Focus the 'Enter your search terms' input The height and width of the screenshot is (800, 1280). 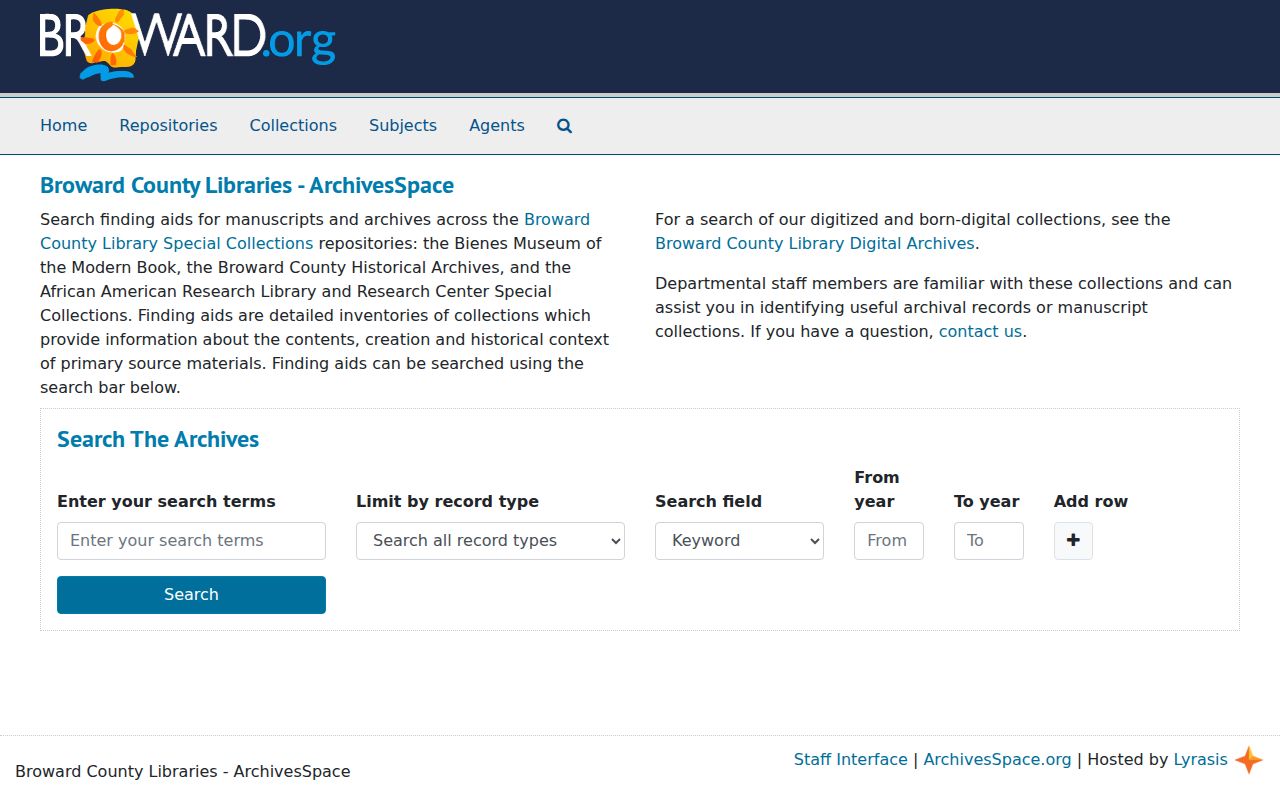coord(191,541)
